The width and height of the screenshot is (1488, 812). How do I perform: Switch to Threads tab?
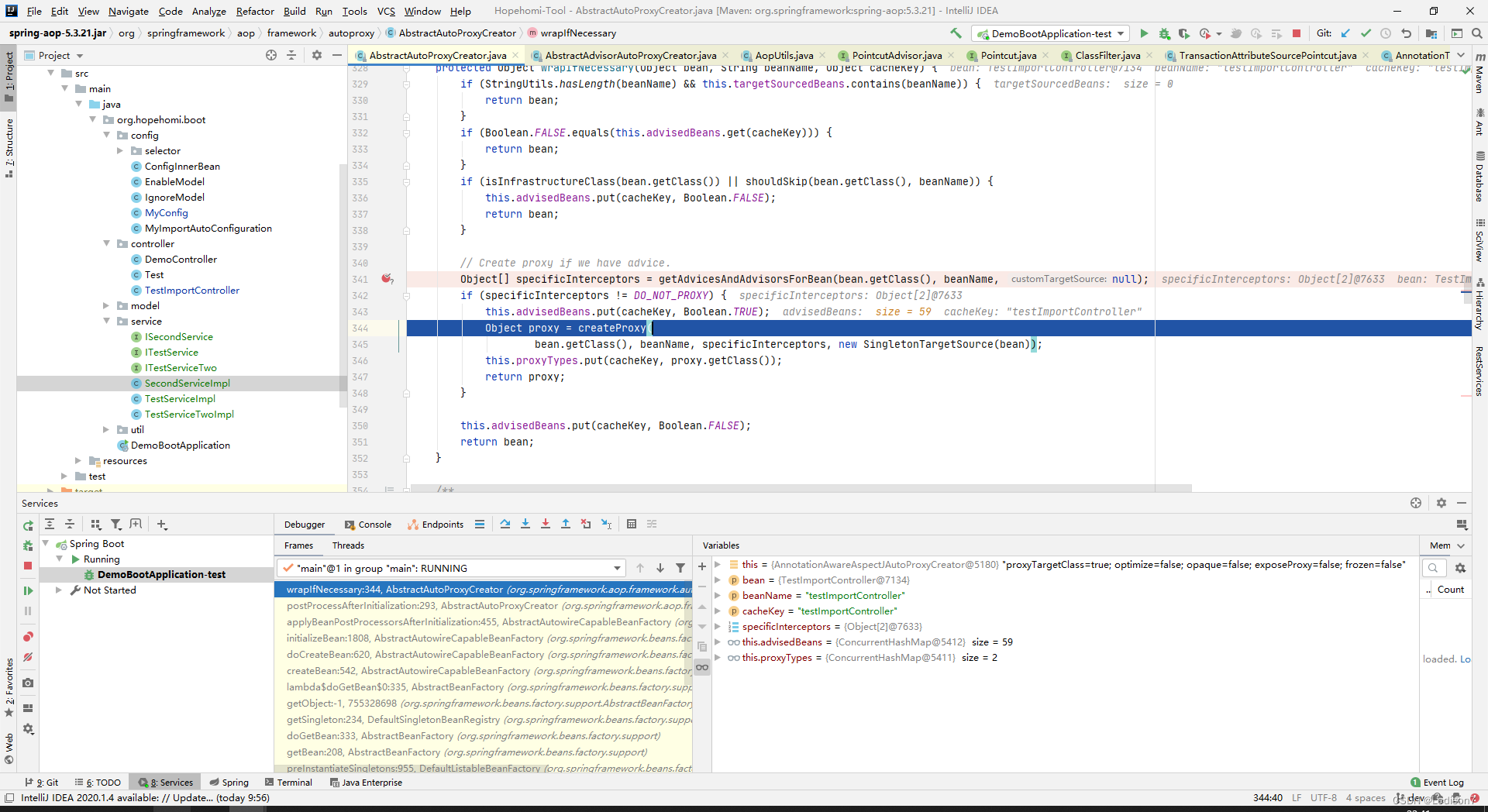[x=348, y=545]
